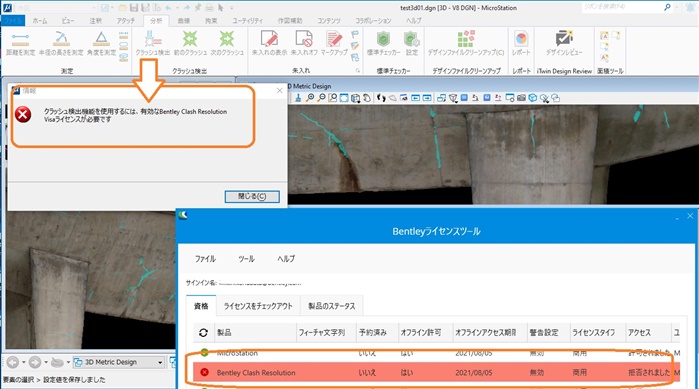The image size is (699, 389).
Task: Open the File (ファイル) menu in license tool
Action: (x=205, y=259)
